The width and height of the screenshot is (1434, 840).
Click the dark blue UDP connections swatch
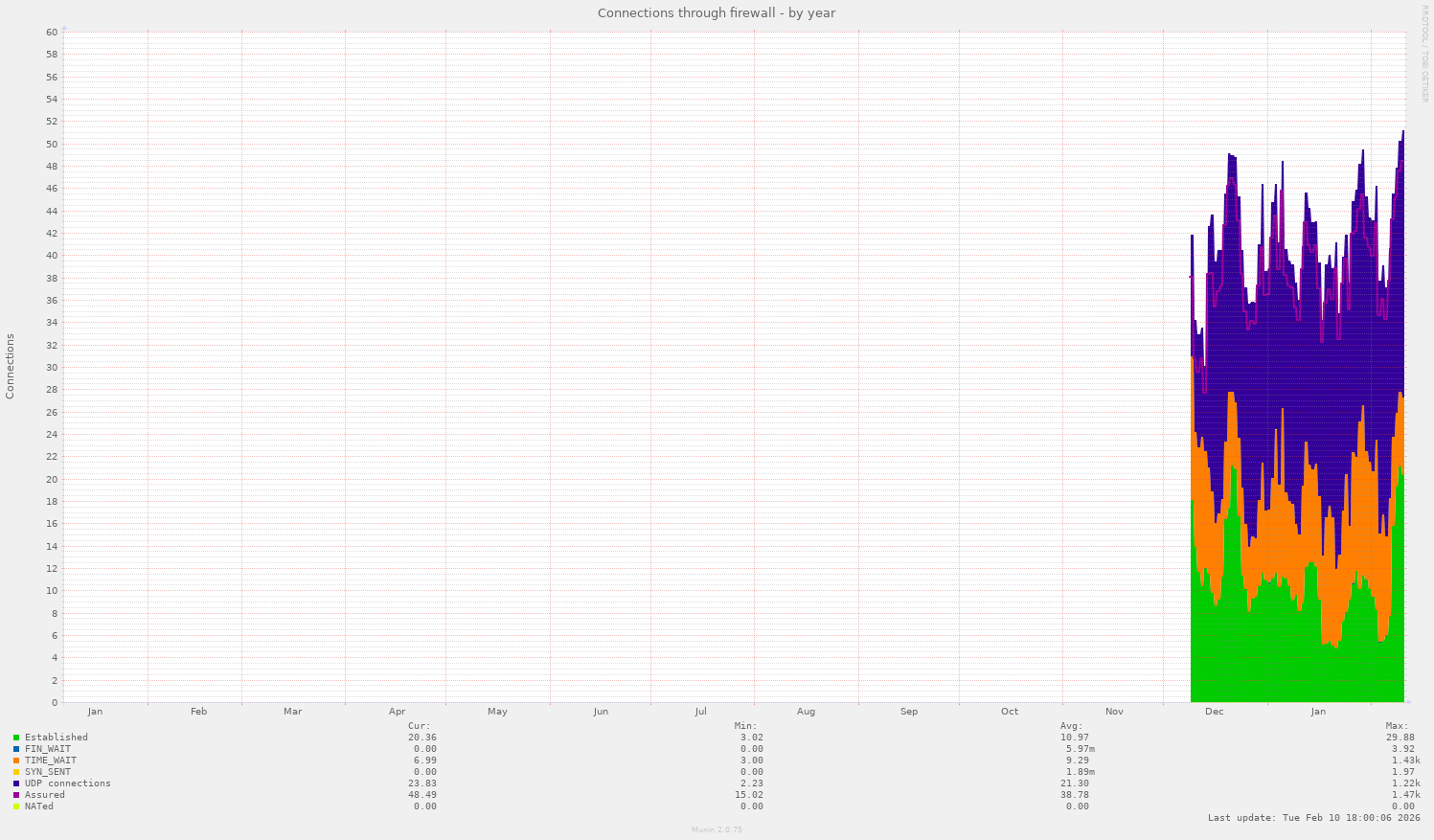click(16, 783)
